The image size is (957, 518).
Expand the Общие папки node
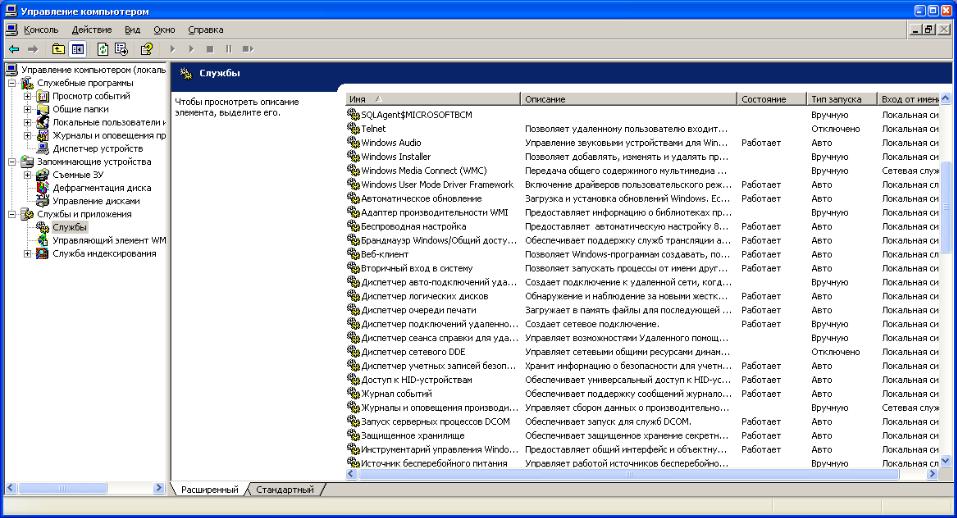pyautogui.click(x=27, y=109)
